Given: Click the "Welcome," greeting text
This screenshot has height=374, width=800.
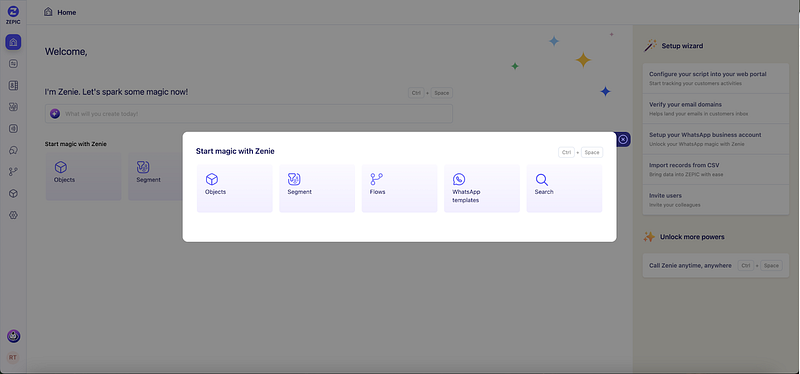Looking at the screenshot, I should [66, 52].
